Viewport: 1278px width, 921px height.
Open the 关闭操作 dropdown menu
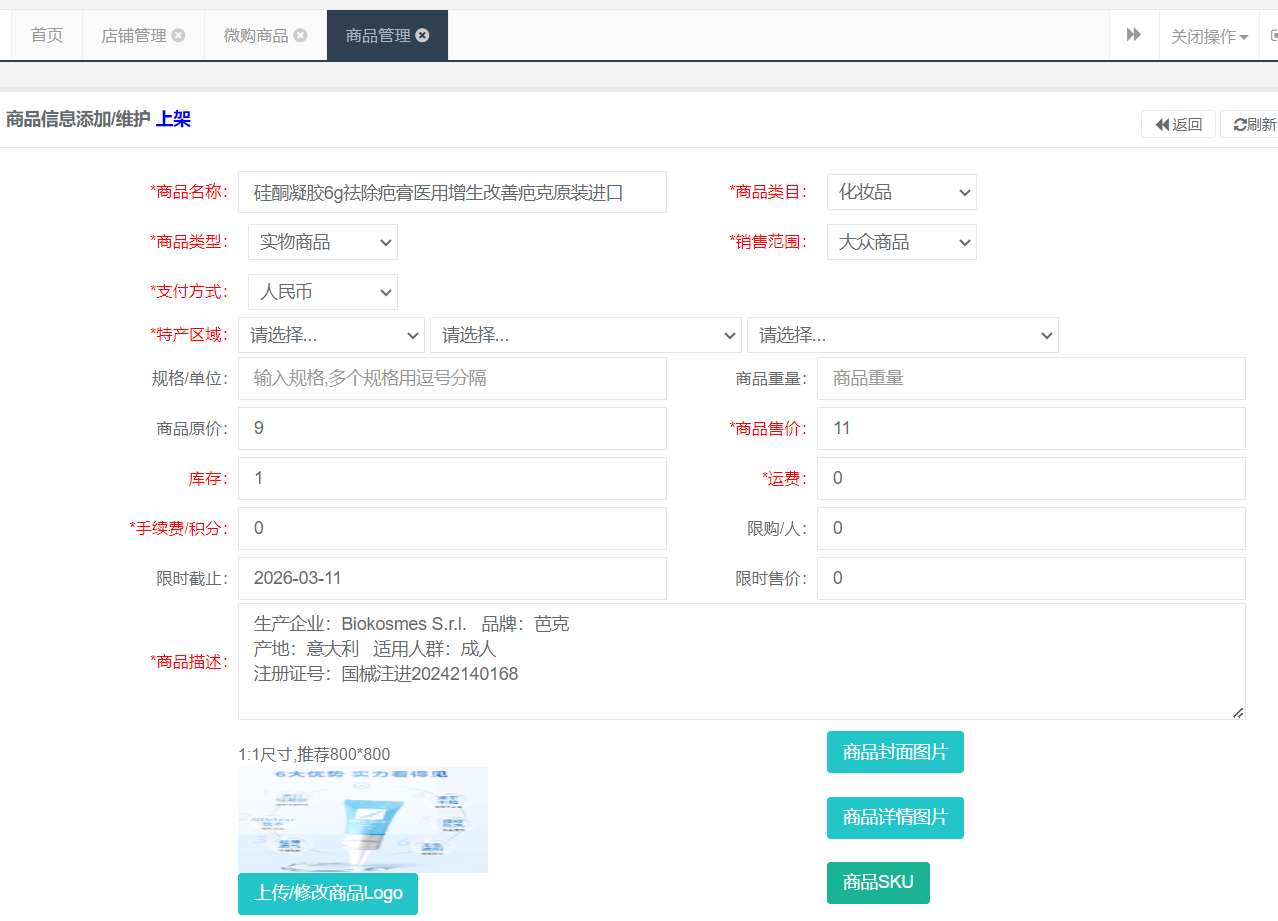click(1209, 36)
